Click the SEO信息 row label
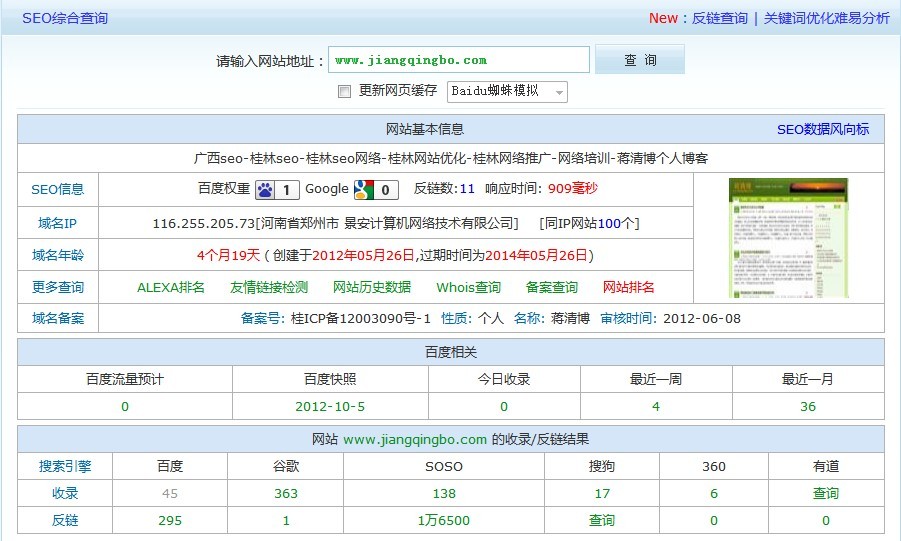Screen dimensions: 901x541 [x=57, y=190]
